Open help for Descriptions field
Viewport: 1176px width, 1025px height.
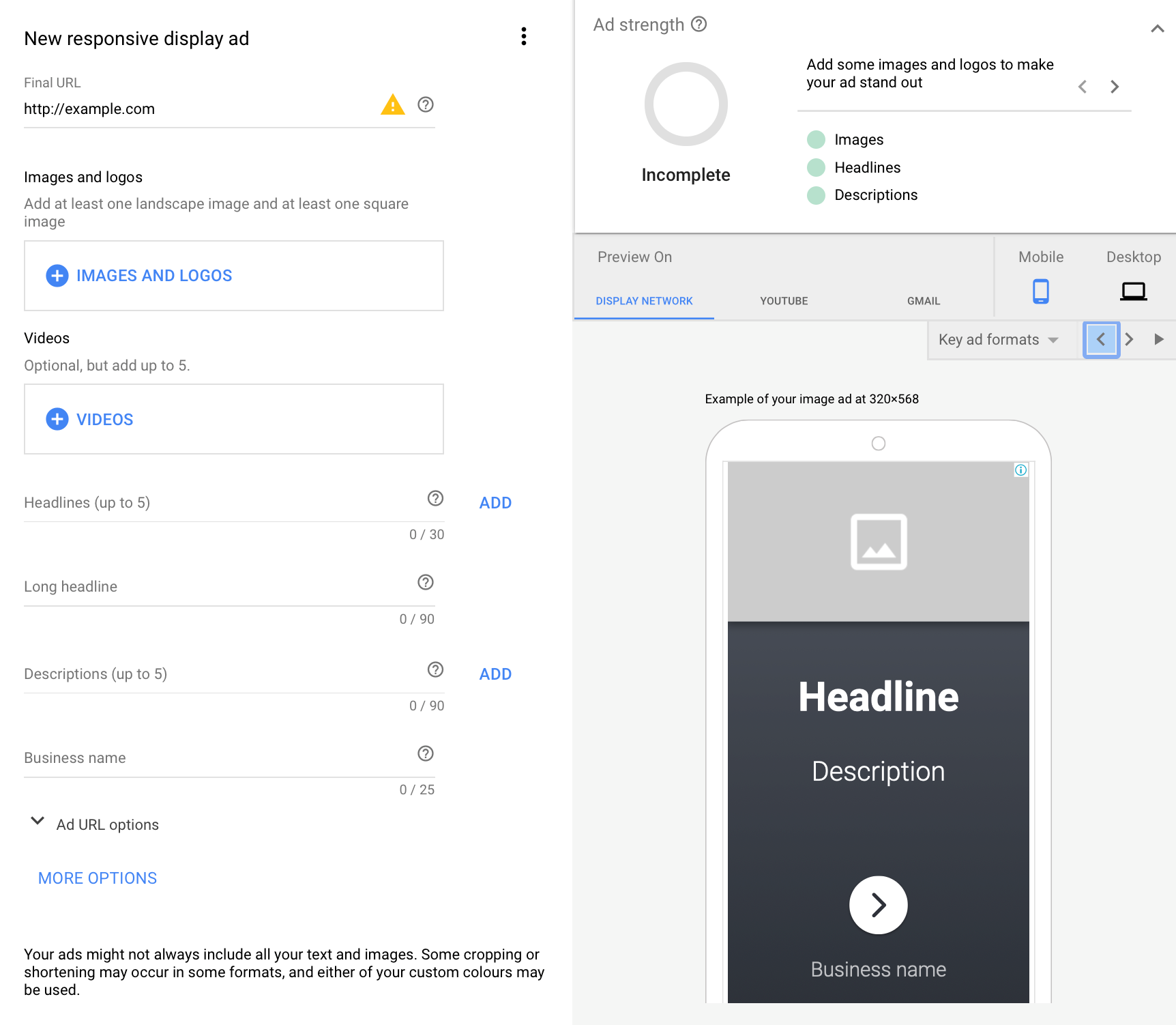[435, 669]
